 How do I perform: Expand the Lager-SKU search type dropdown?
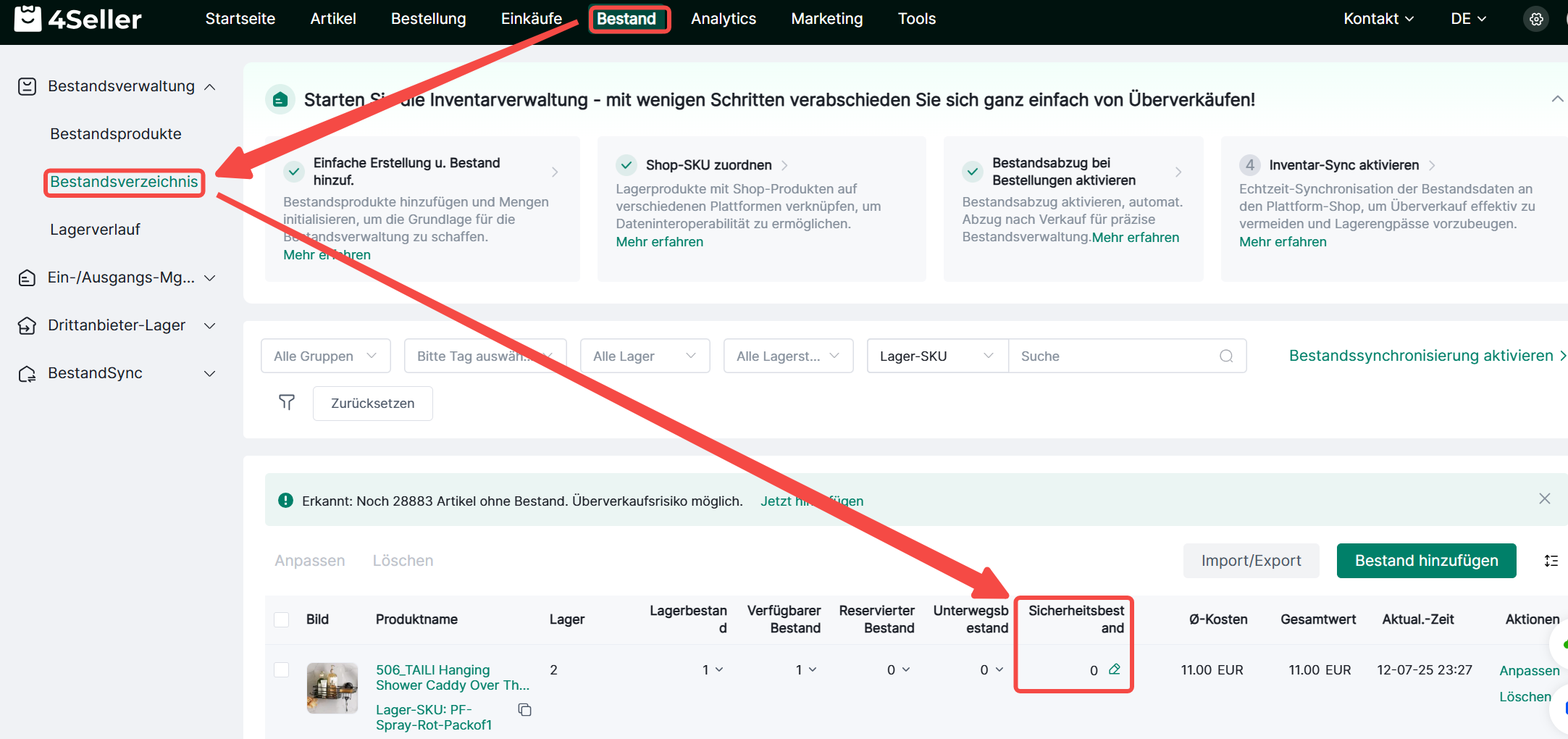point(936,356)
